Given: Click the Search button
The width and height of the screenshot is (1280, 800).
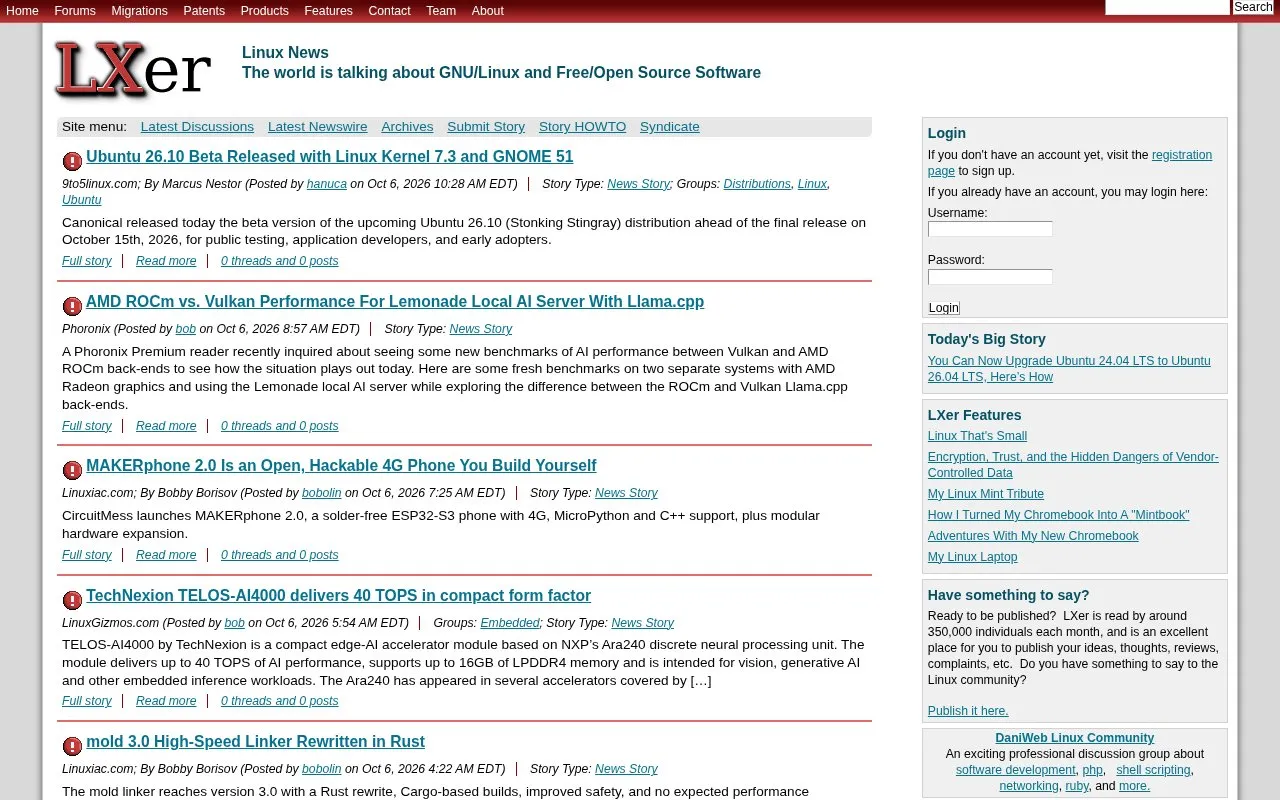Looking at the screenshot, I should tap(1253, 7).
